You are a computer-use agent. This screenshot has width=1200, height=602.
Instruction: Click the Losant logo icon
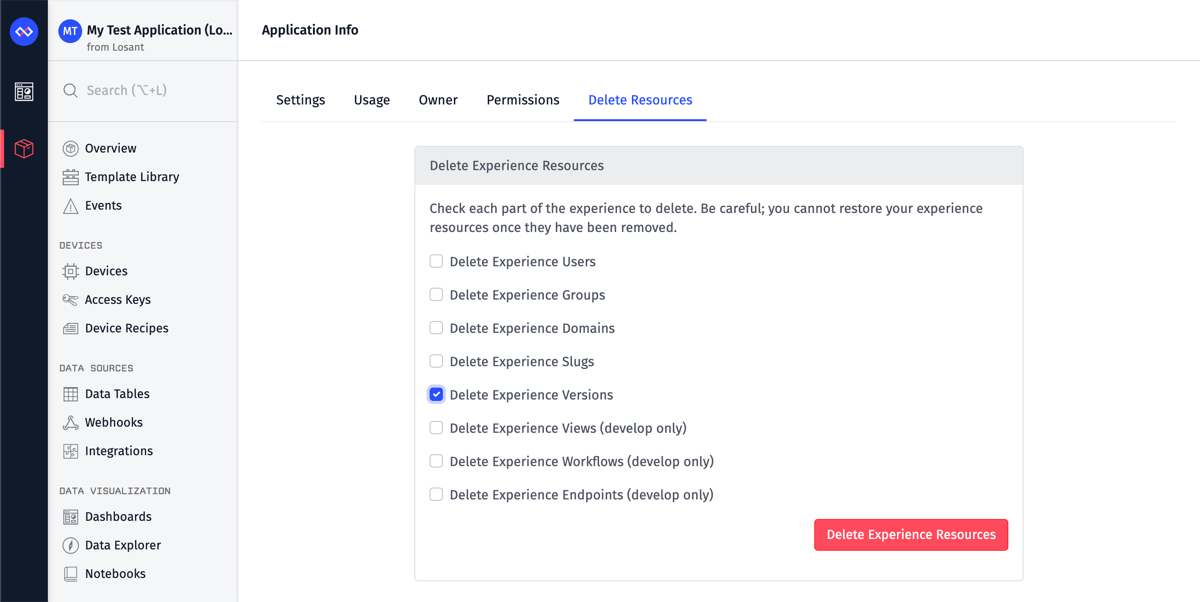pos(24,31)
